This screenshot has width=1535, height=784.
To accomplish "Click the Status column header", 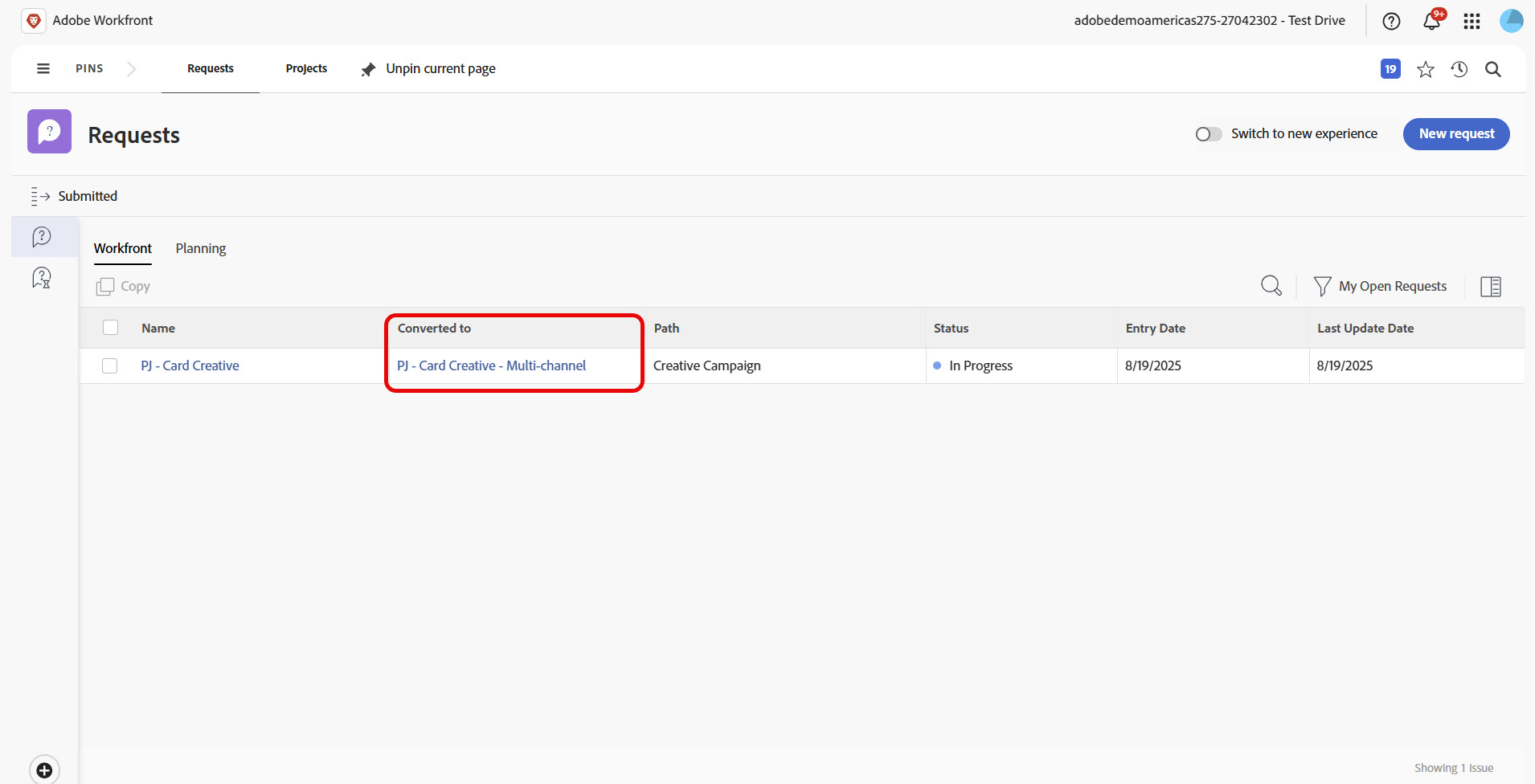I will click(951, 329).
